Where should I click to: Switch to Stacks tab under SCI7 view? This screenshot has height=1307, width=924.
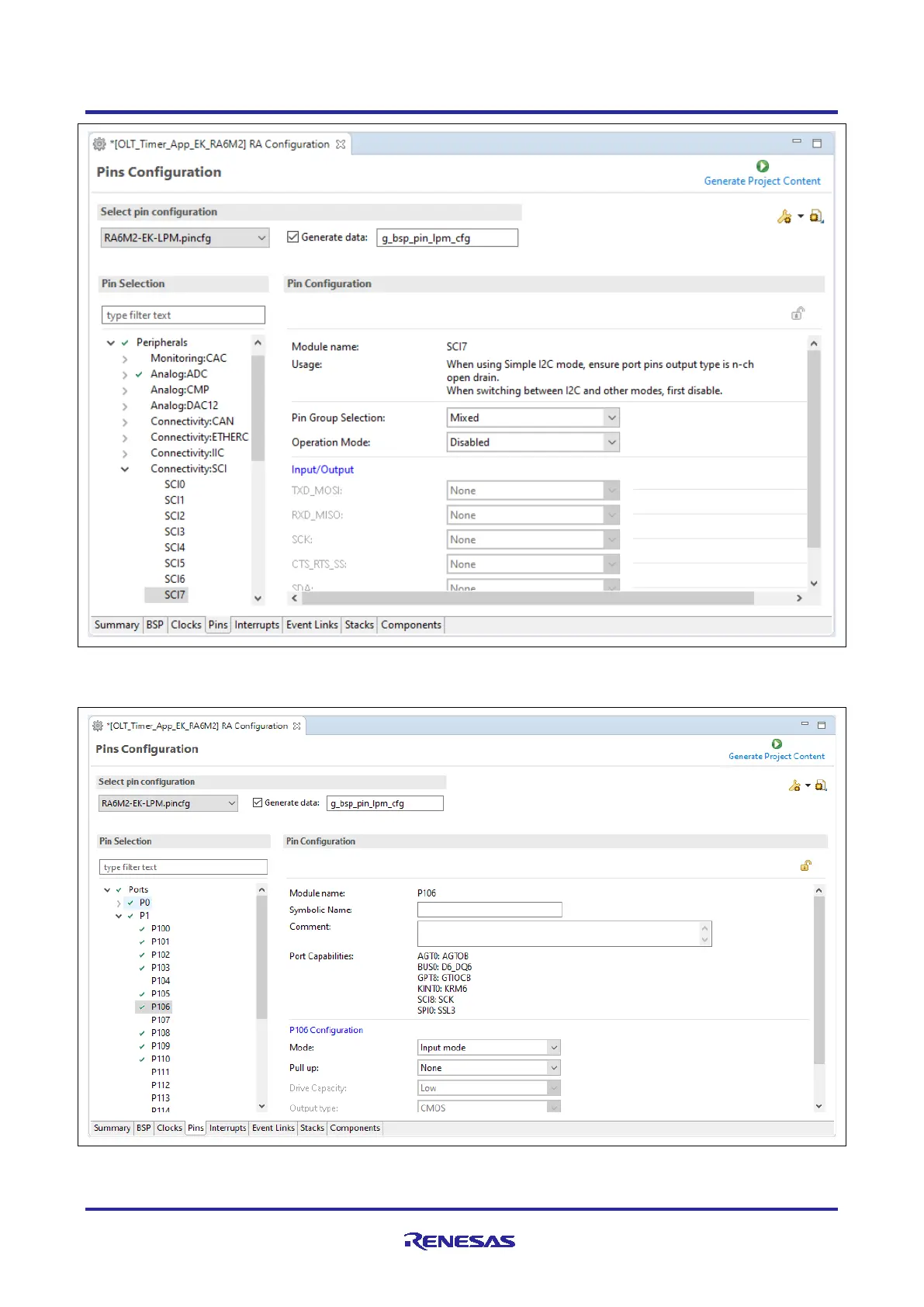[359, 625]
